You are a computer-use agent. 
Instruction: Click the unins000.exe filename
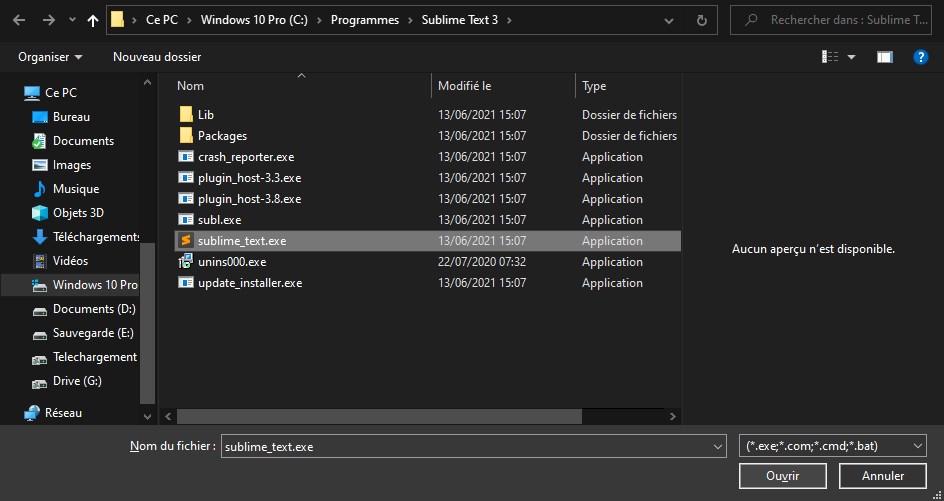(x=232, y=262)
